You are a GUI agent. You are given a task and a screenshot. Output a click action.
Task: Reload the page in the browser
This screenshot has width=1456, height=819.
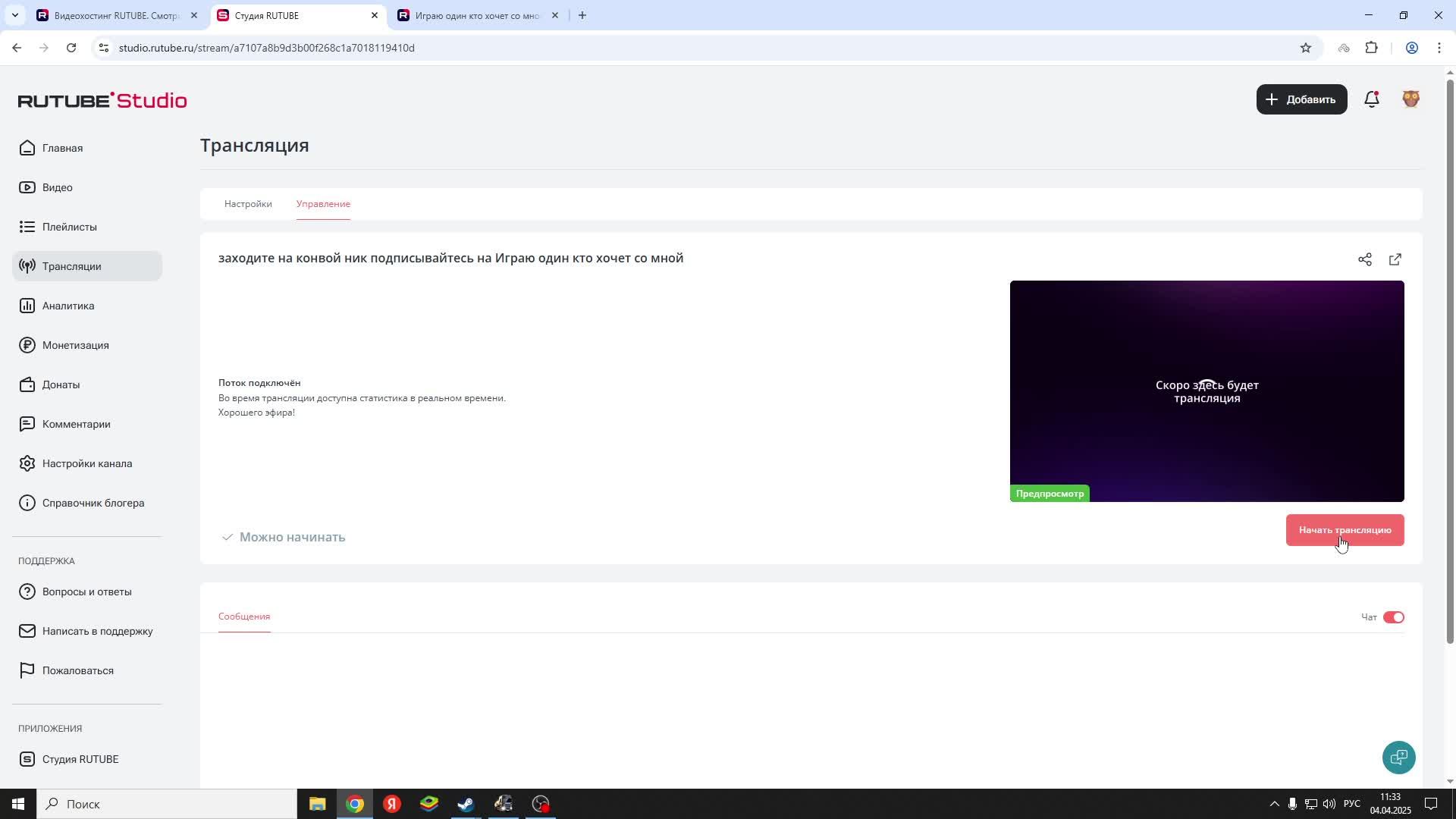(71, 48)
